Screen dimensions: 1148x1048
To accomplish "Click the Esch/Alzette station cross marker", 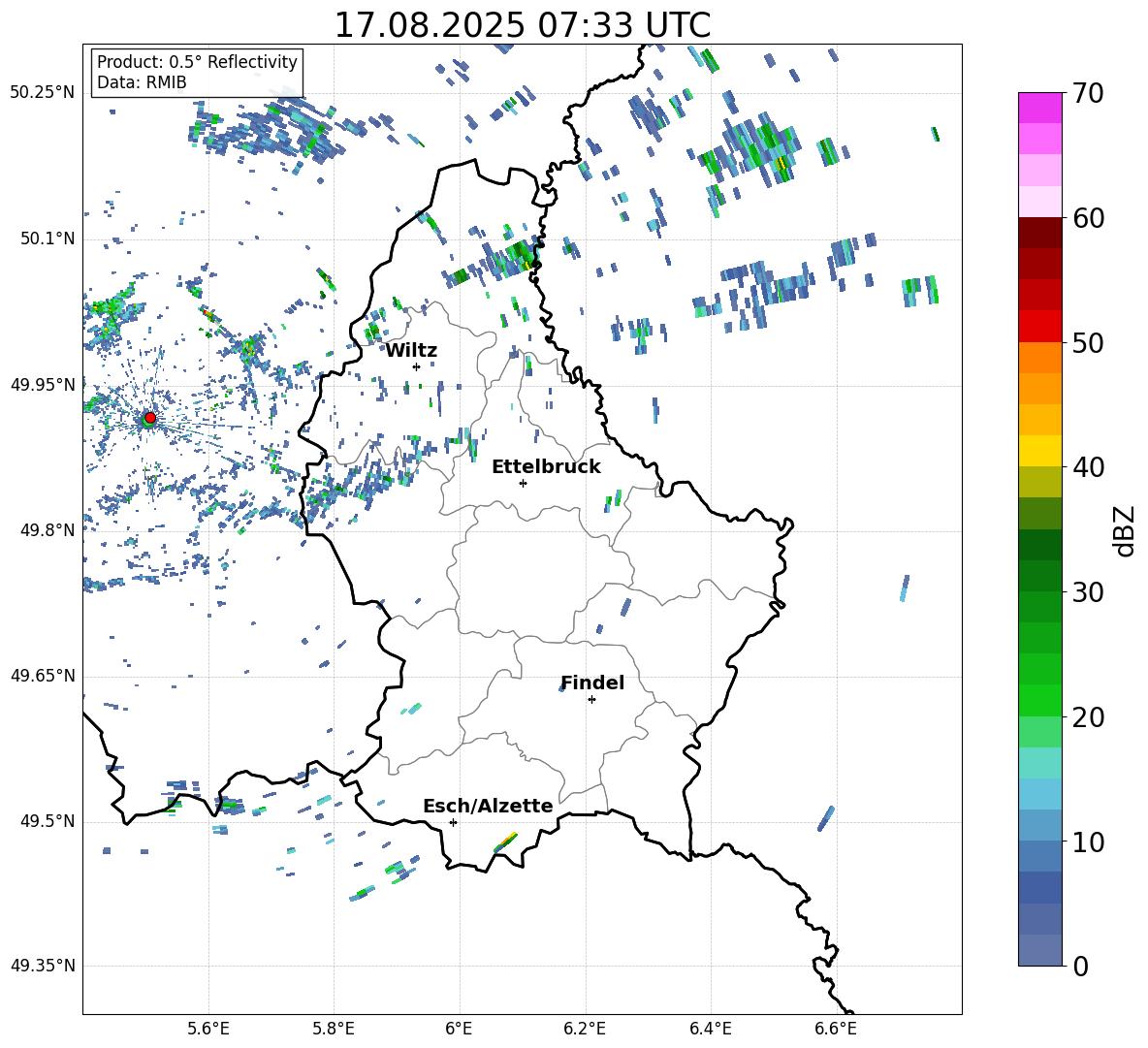I will [x=453, y=822].
